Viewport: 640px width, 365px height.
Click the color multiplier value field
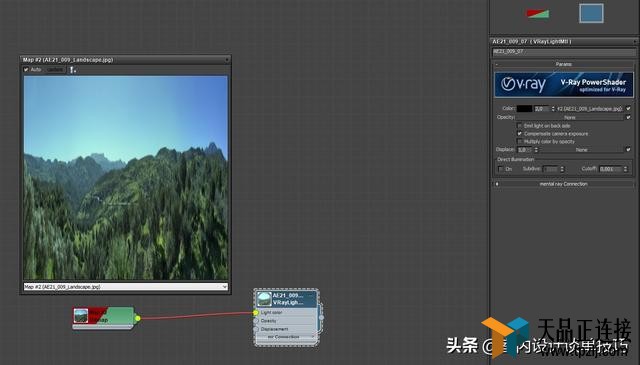[x=542, y=109]
